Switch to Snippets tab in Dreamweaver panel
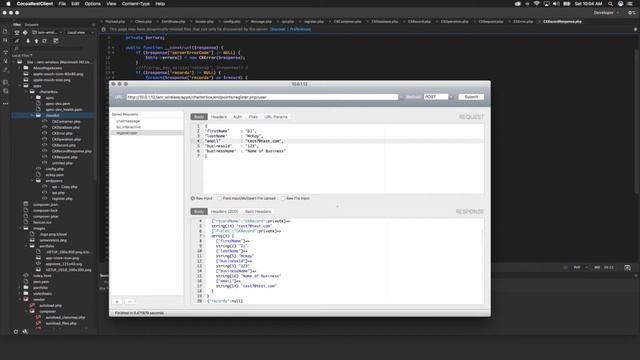The image size is (640, 360). click(x=31, y=24)
